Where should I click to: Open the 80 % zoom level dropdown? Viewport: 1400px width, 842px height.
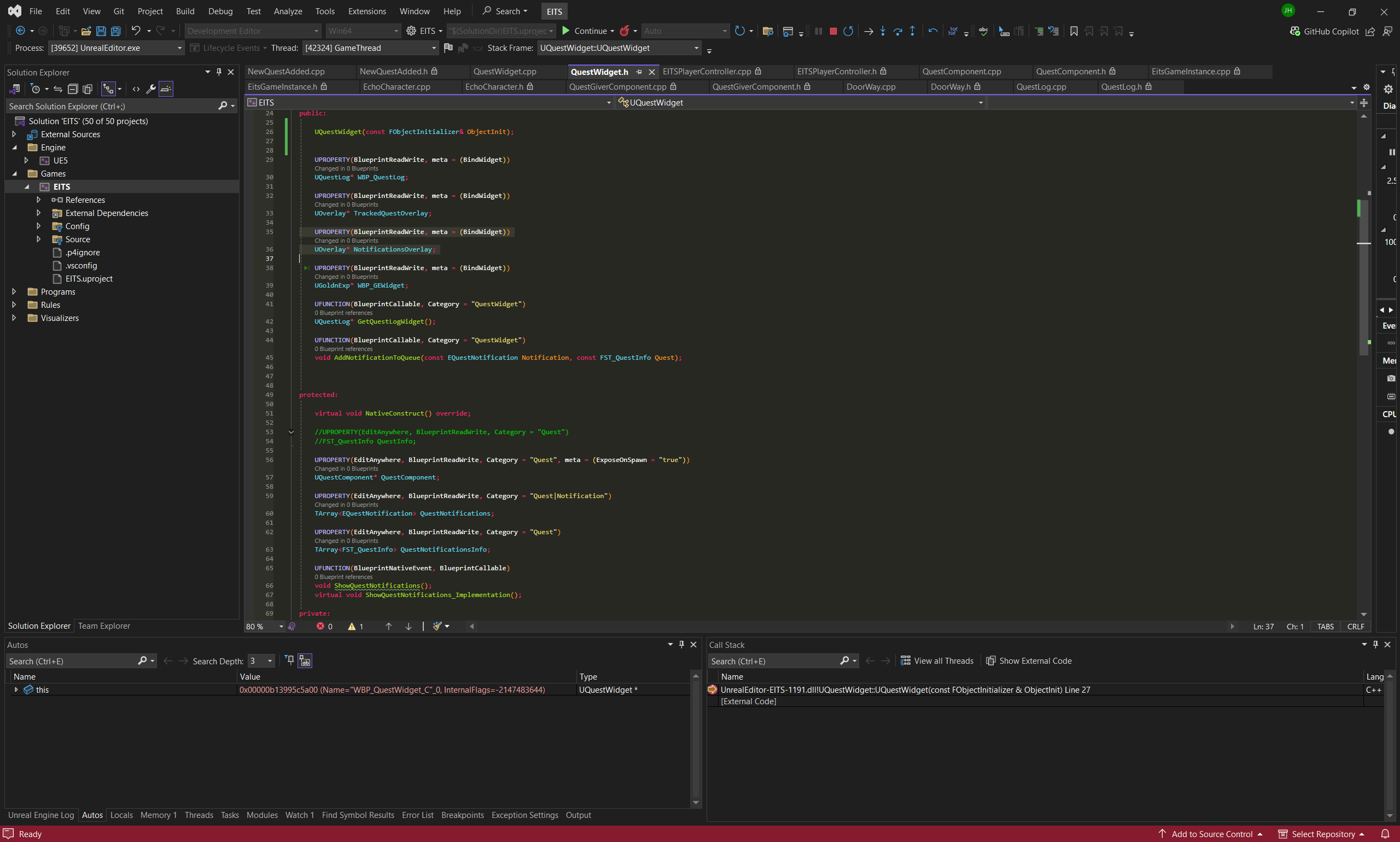[265, 627]
